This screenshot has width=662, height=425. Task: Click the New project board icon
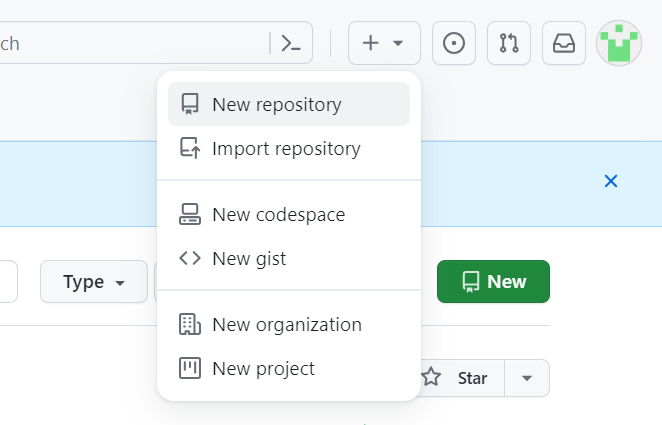pyautogui.click(x=190, y=369)
